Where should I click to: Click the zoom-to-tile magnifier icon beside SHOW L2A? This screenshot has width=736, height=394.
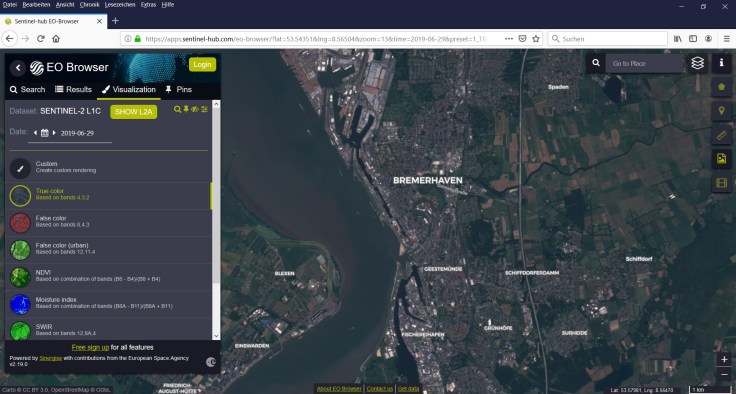[x=177, y=109]
